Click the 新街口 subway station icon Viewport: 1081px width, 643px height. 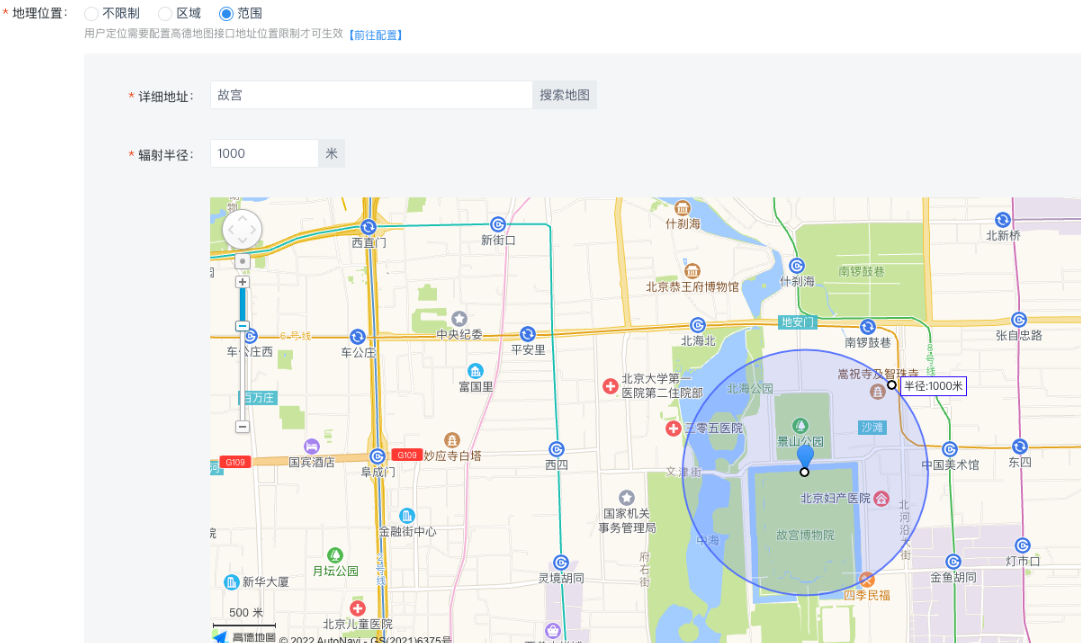[498, 224]
